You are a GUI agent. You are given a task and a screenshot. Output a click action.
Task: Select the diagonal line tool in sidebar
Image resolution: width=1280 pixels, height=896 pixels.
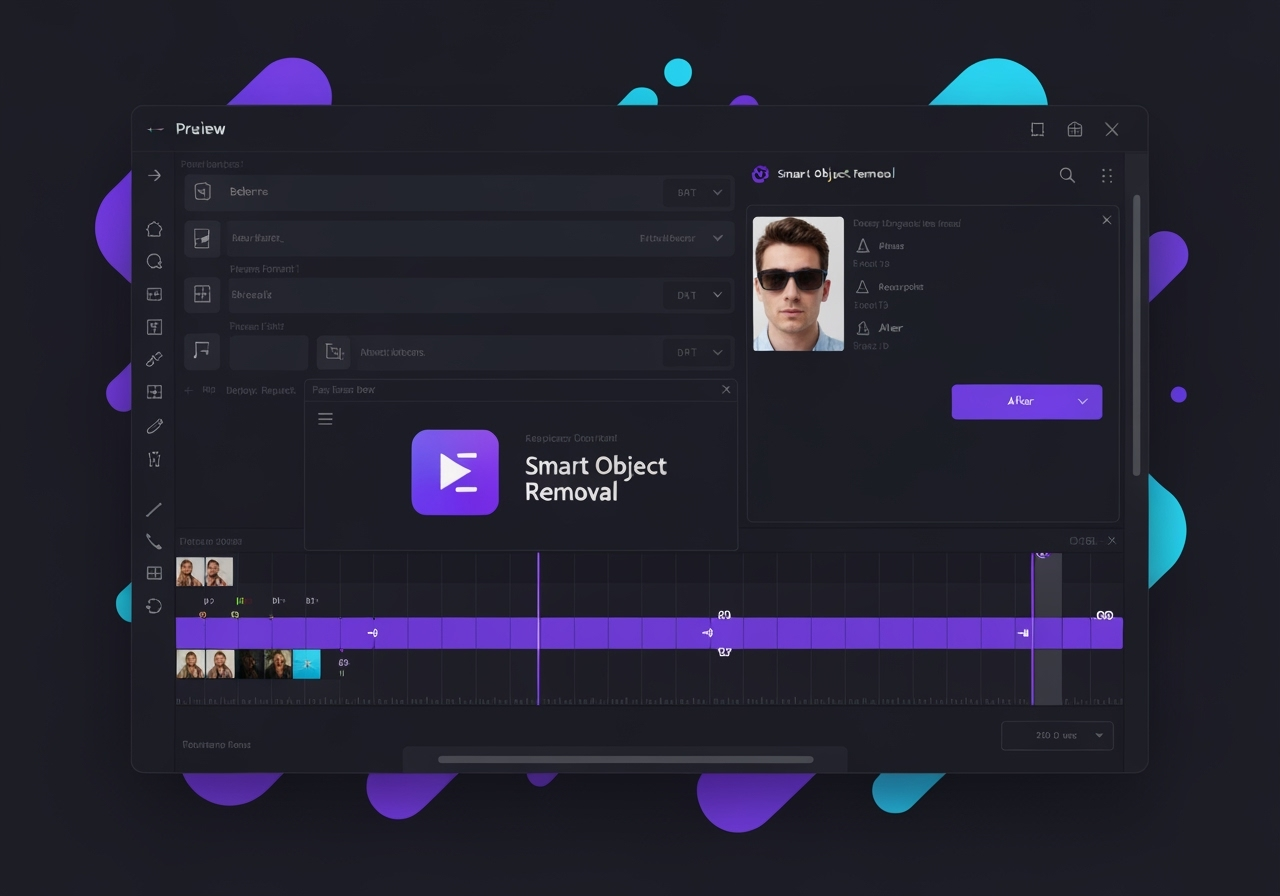tap(154, 510)
